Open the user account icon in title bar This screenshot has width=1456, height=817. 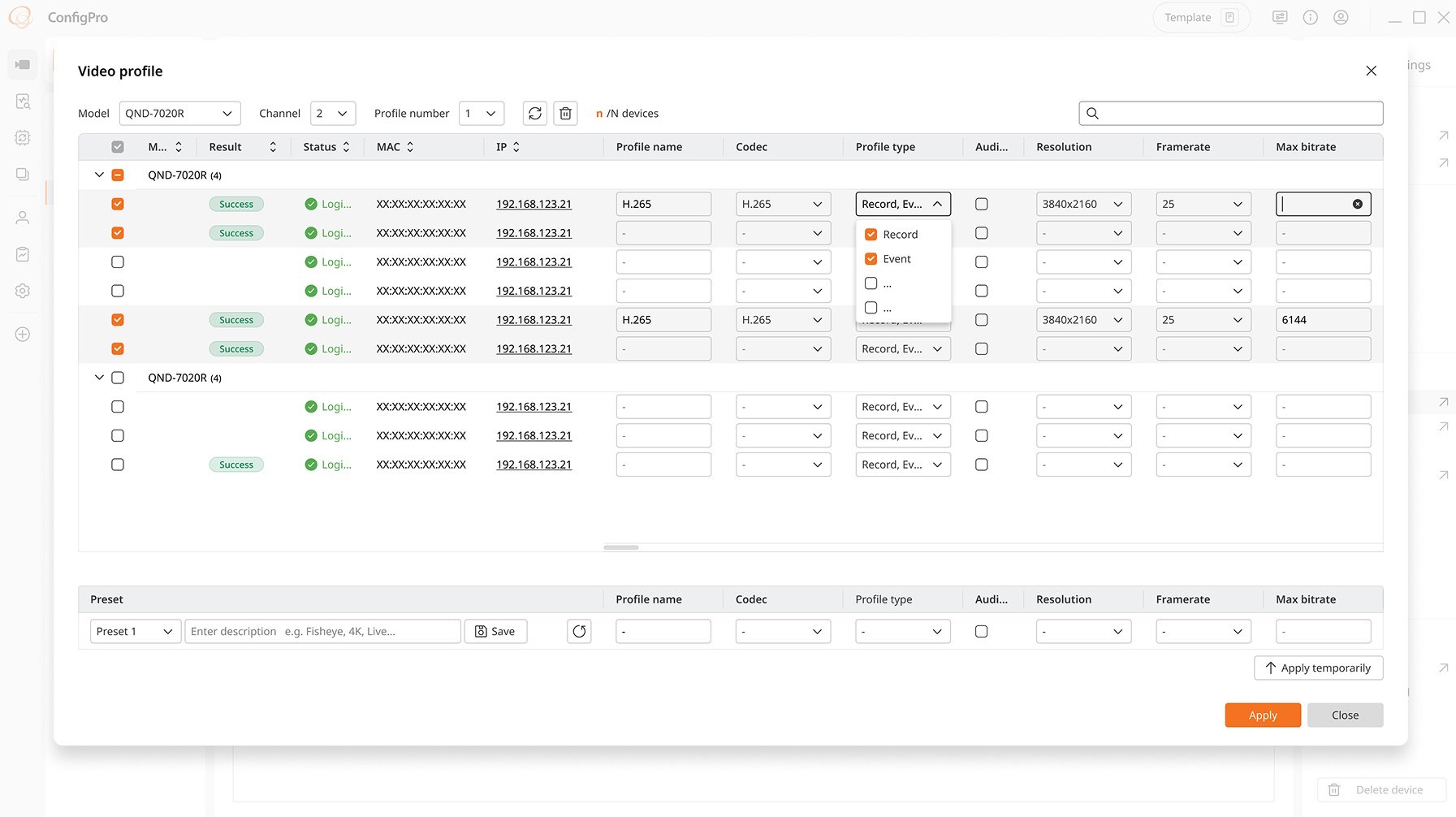(1341, 18)
